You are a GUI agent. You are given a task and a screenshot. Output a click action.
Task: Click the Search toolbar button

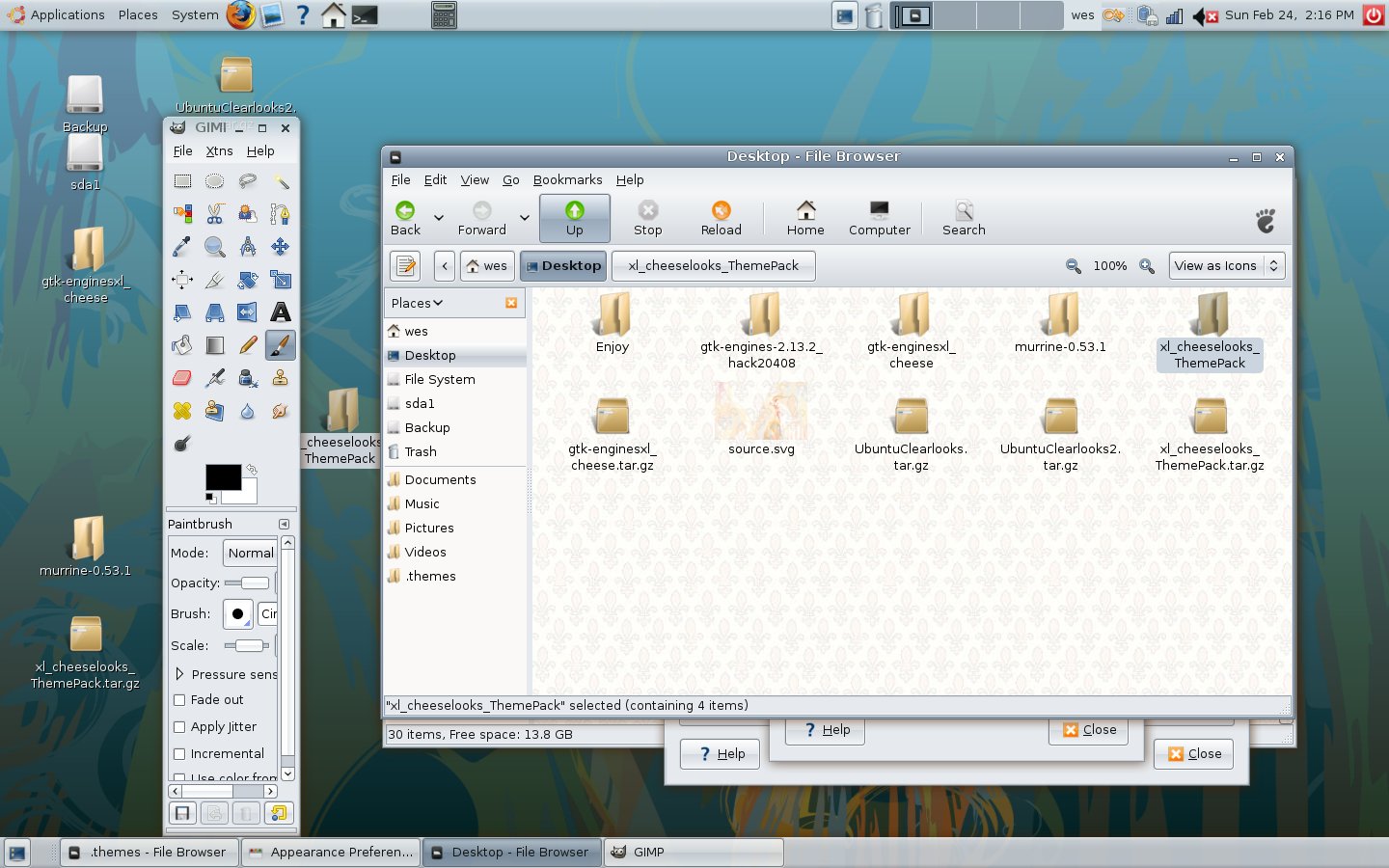coord(964,218)
